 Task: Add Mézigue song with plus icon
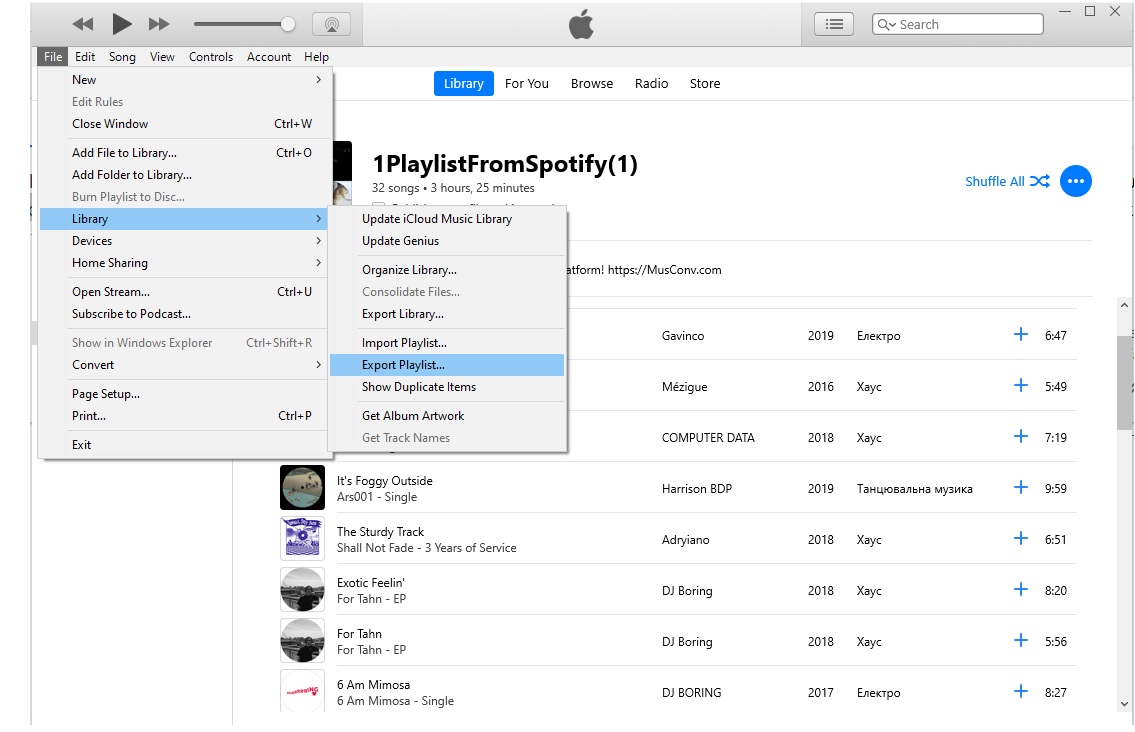tap(1021, 385)
